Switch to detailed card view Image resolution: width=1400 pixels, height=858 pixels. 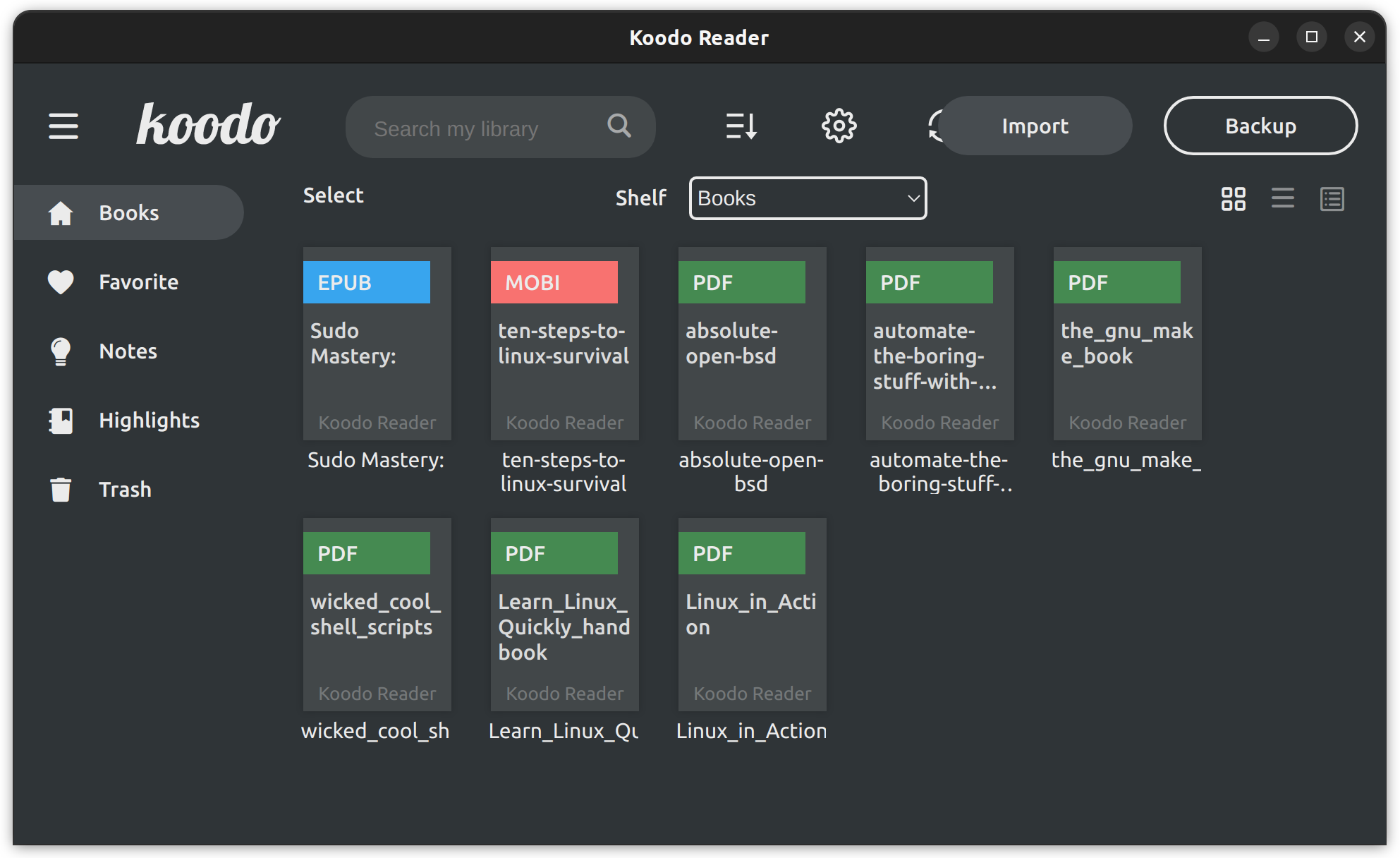click(1332, 199)
